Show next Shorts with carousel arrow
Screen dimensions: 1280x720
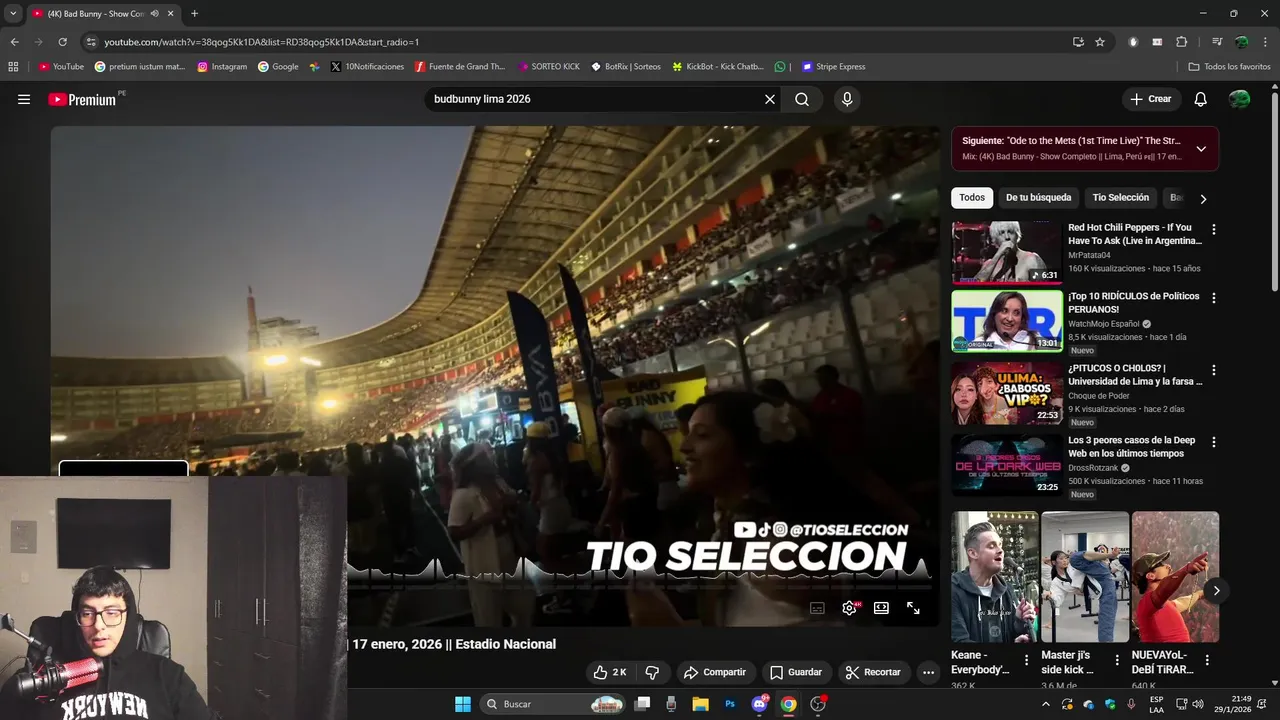[x=1216, y=591]
